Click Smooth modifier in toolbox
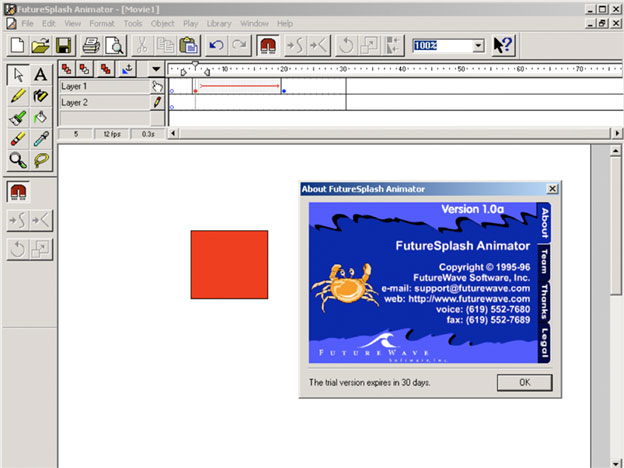This screenshot has height=468, width=624. coord(18,220)
